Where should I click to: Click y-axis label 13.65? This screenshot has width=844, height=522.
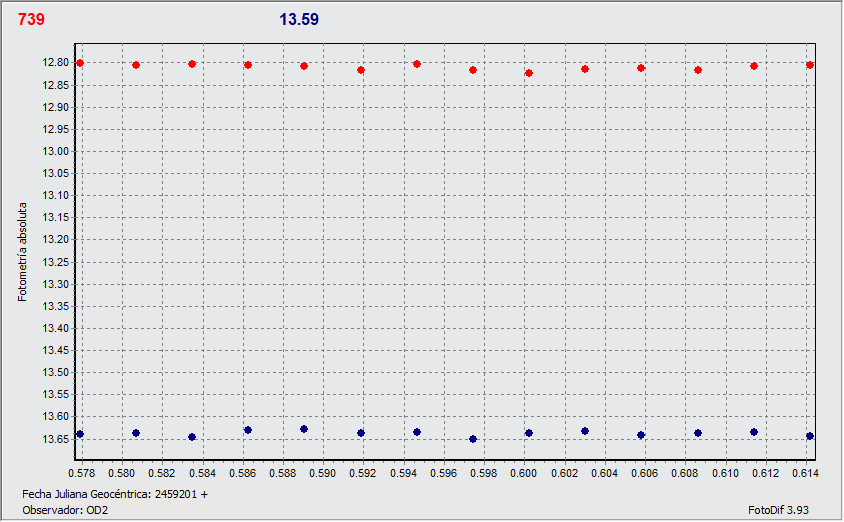pos(56,439)
